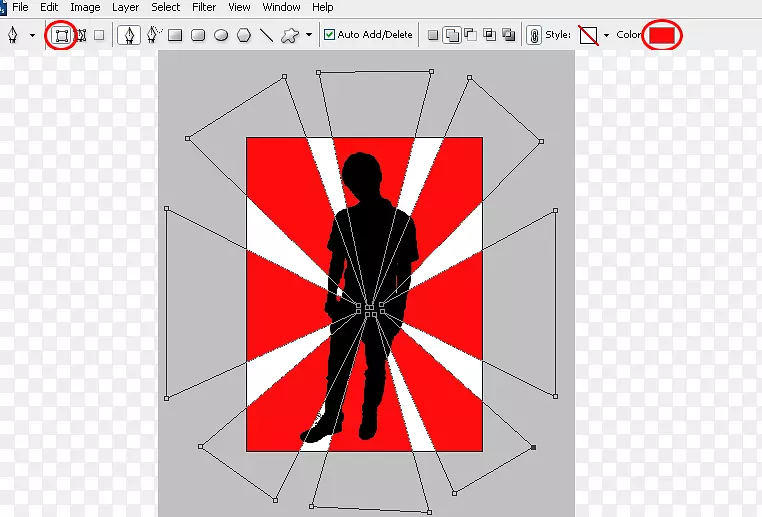
Task: Expand the tool preset picker arrow
Action: point(32,35)
